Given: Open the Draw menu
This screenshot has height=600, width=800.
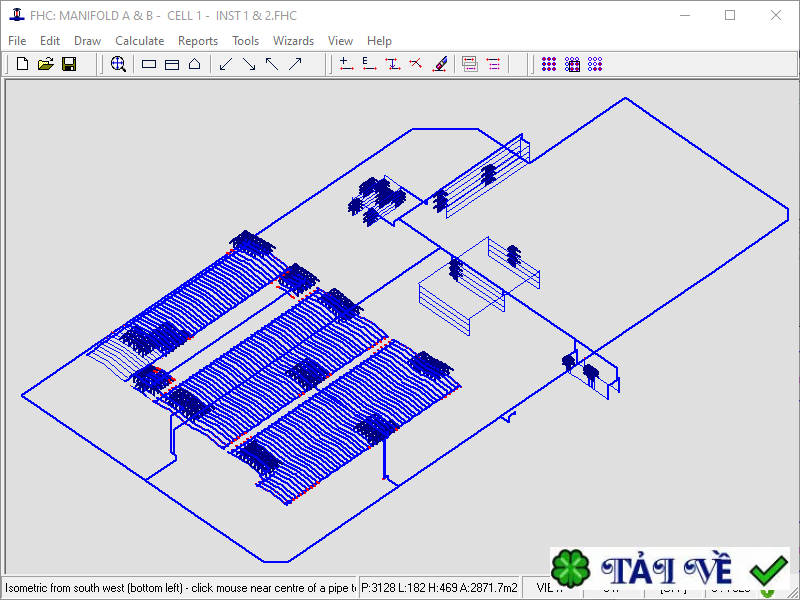Looking at the screenshot, I should pyautogui.click(x=88, y=41).
